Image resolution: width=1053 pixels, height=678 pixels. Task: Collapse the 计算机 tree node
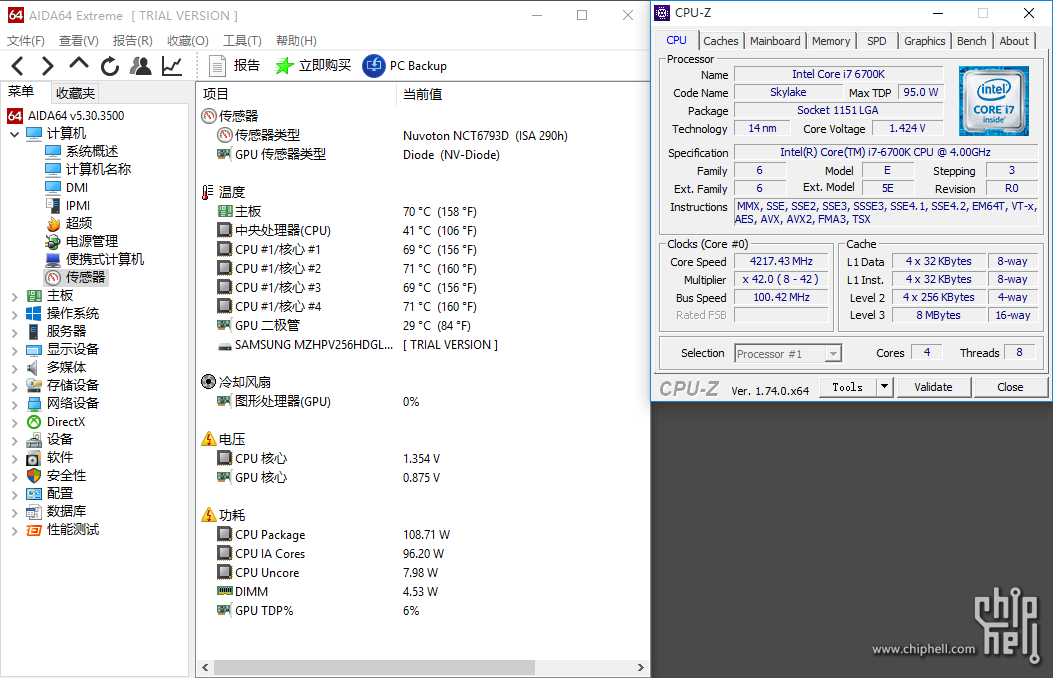click(15, 134)
